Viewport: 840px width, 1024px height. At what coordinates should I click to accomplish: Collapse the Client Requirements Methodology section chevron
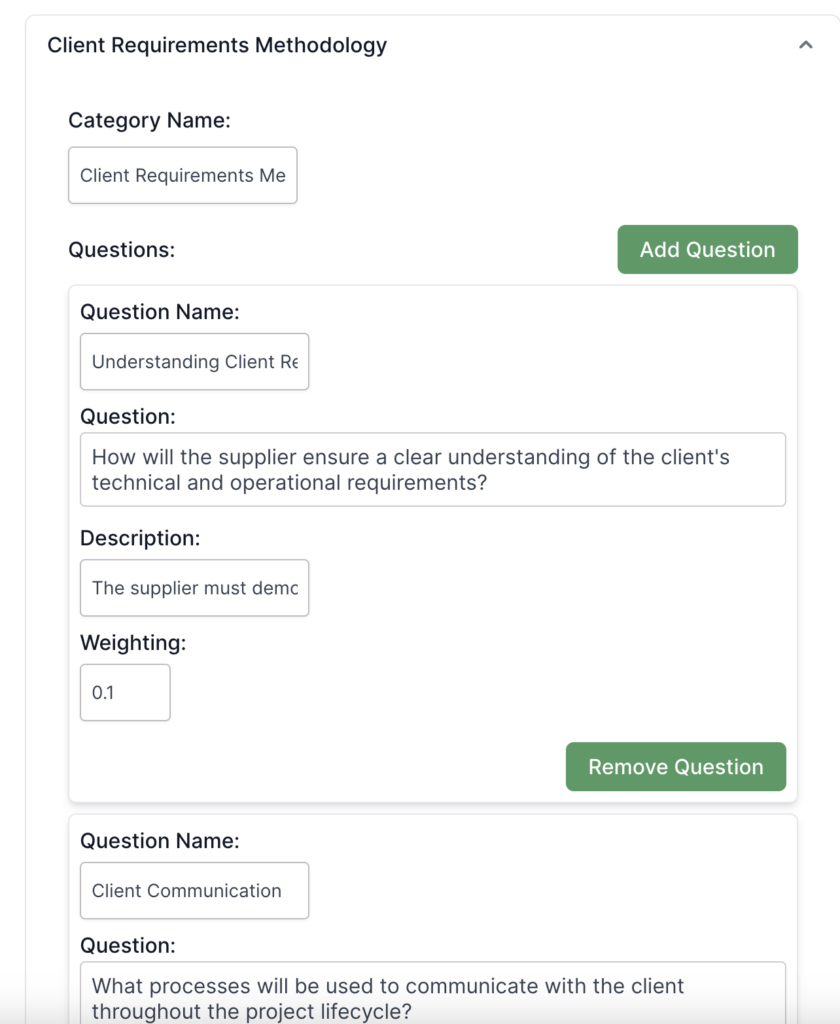pos(805,45)
